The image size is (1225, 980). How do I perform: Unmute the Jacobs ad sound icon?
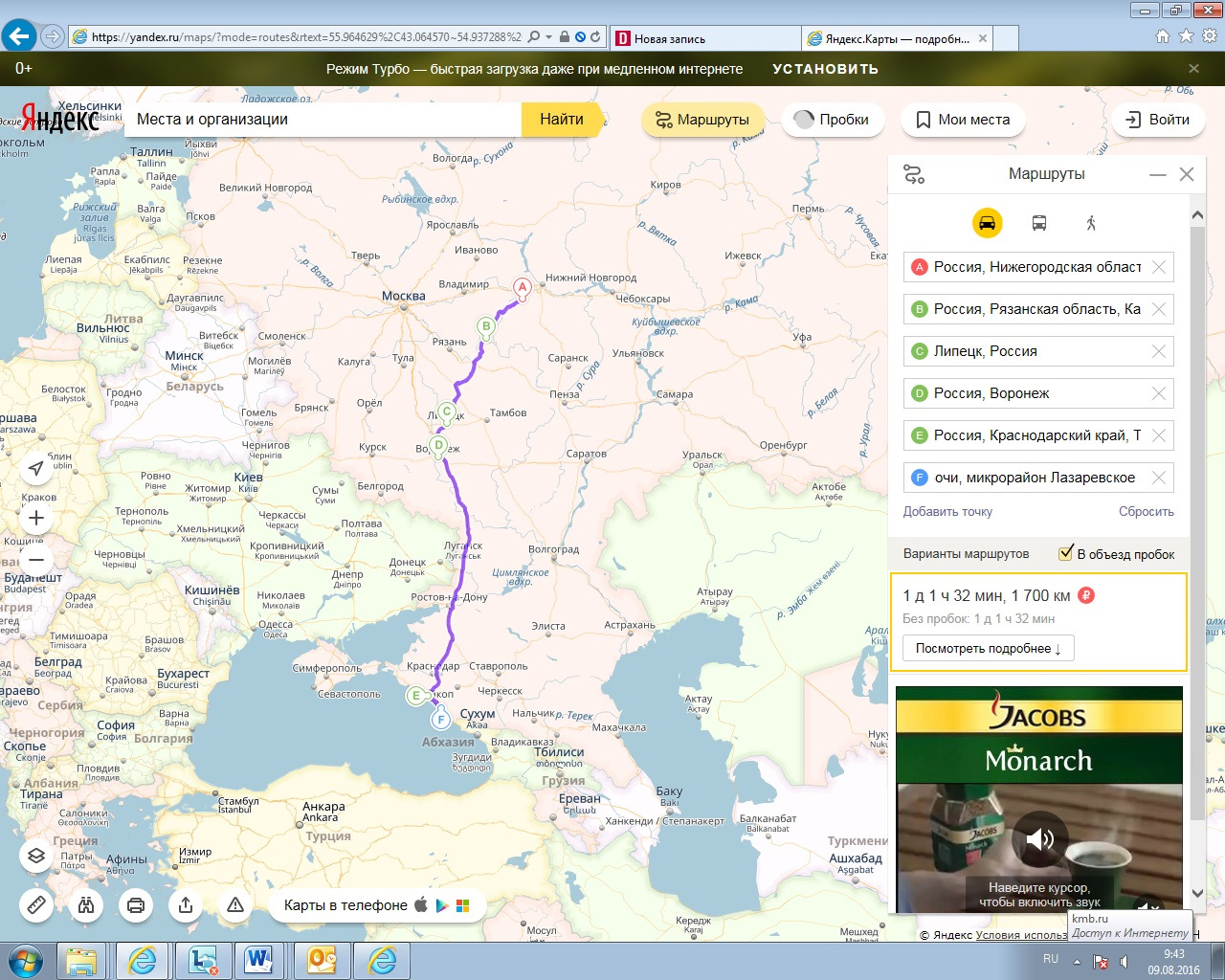click(x=1039, y=839)
